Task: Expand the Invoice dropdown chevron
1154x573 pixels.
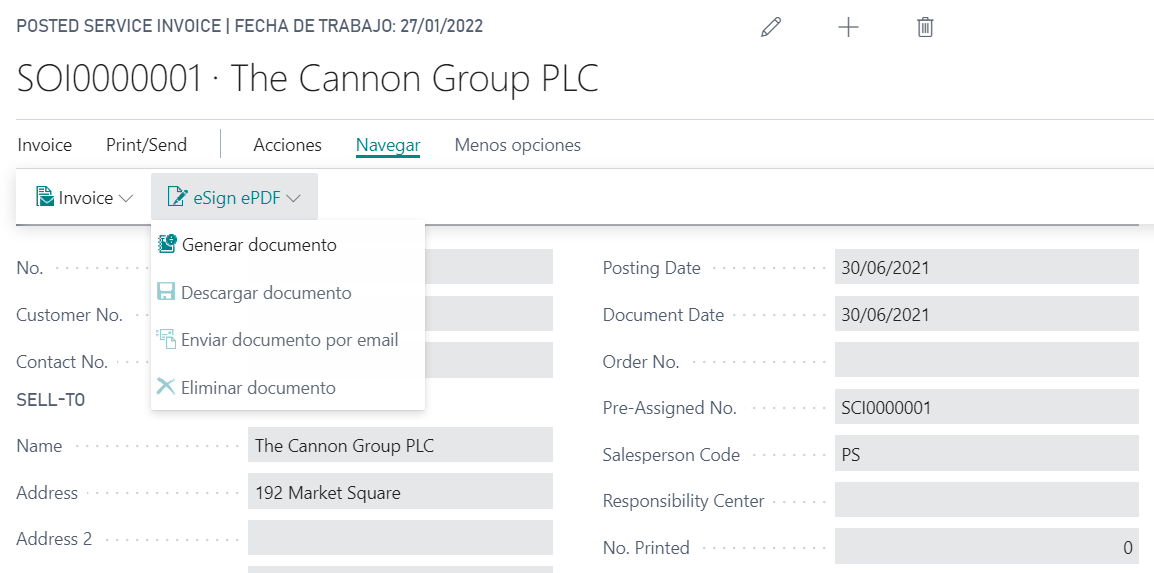Action: click(x=126, y=199)
